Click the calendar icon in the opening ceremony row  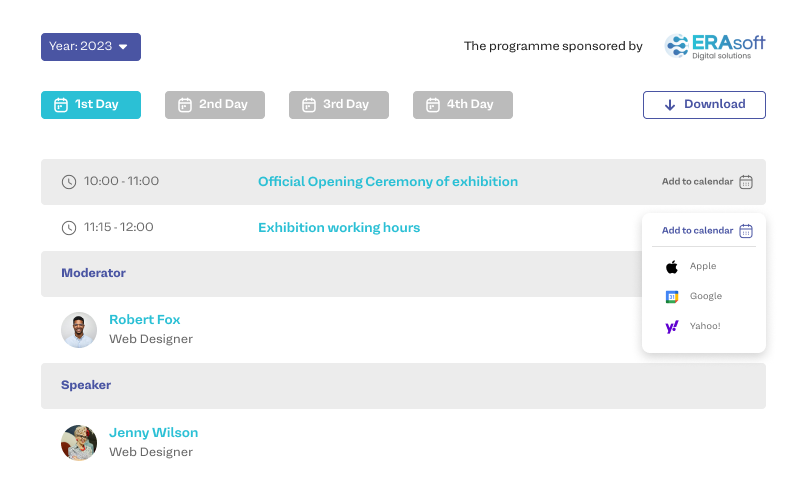[746, 182]
